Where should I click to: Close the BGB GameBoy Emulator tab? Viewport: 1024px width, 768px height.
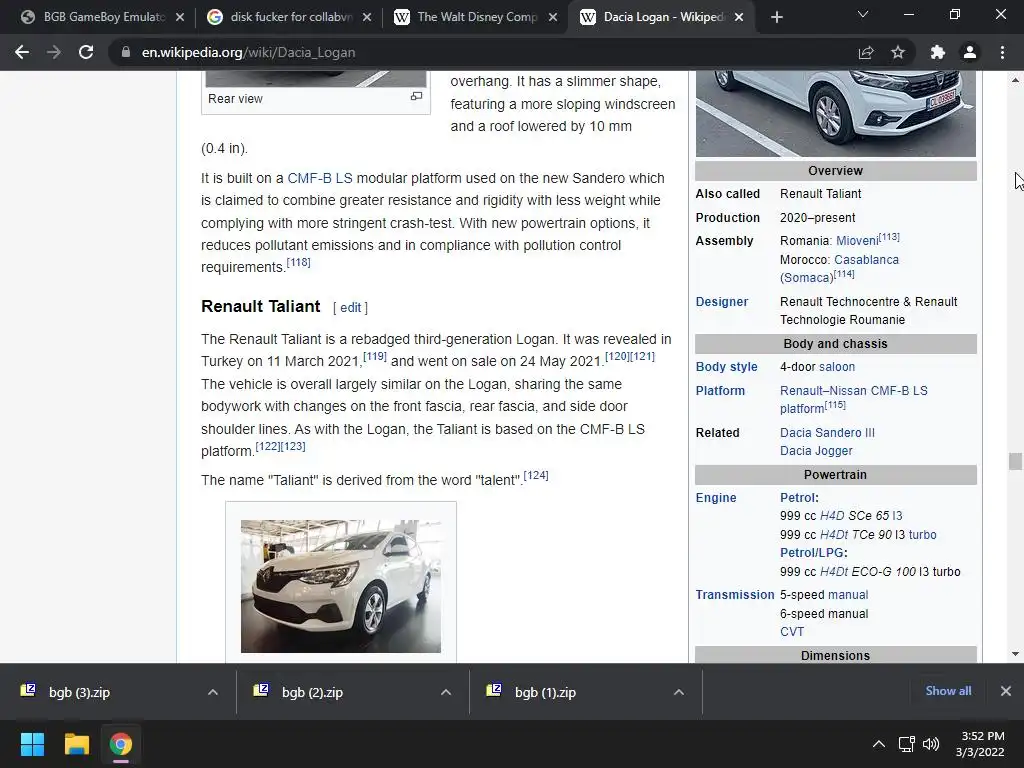[180, 17]
